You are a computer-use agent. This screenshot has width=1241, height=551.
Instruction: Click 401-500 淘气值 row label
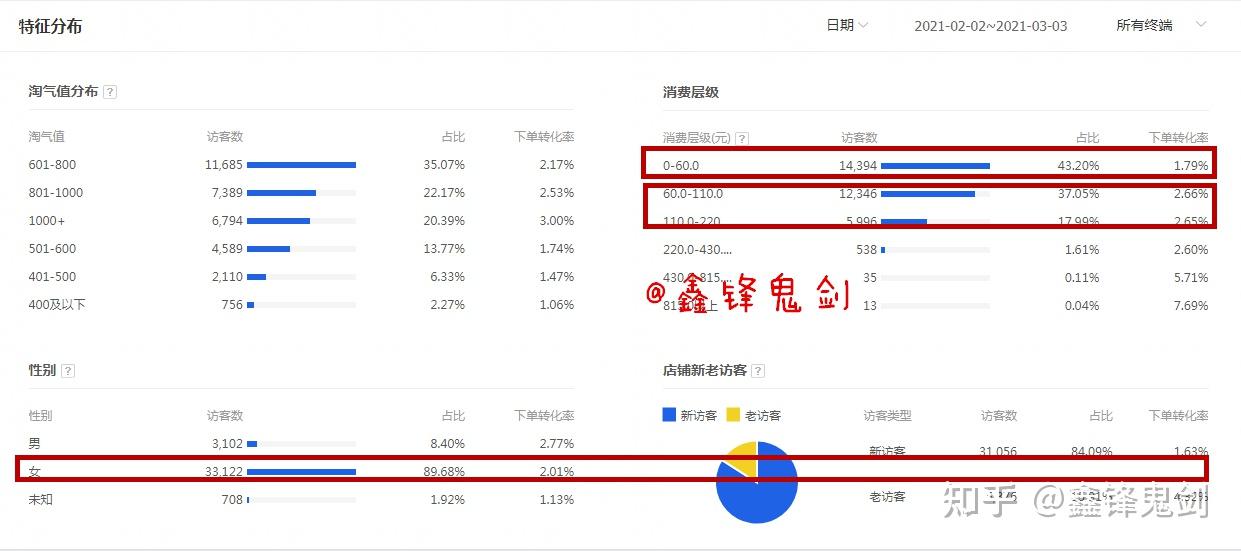[52, 277]
